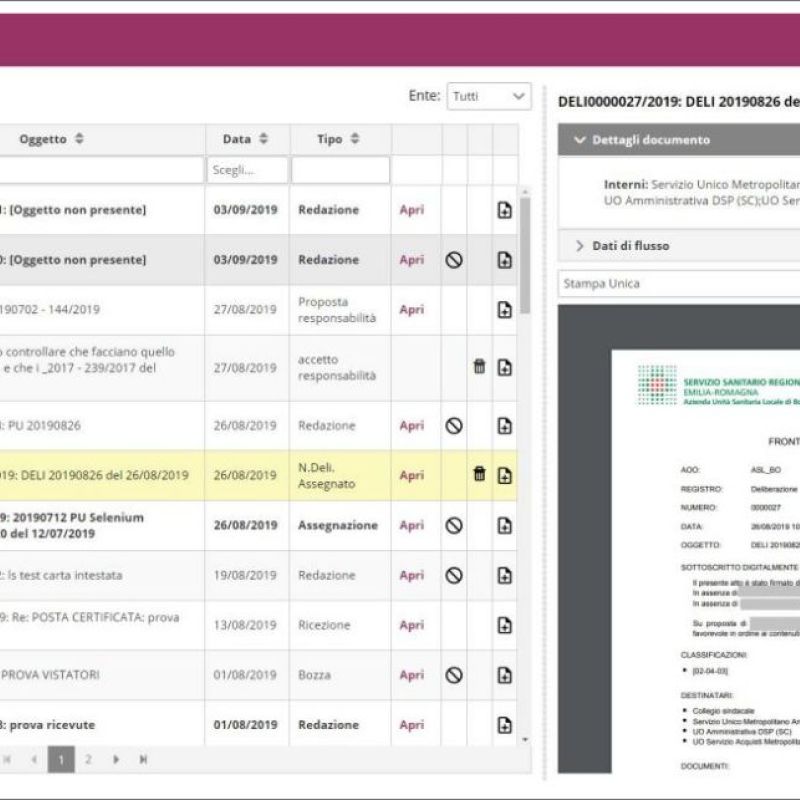Open the Ente dropdown showing Tutti
Screen dimensions: 800x800
point(488,96)
